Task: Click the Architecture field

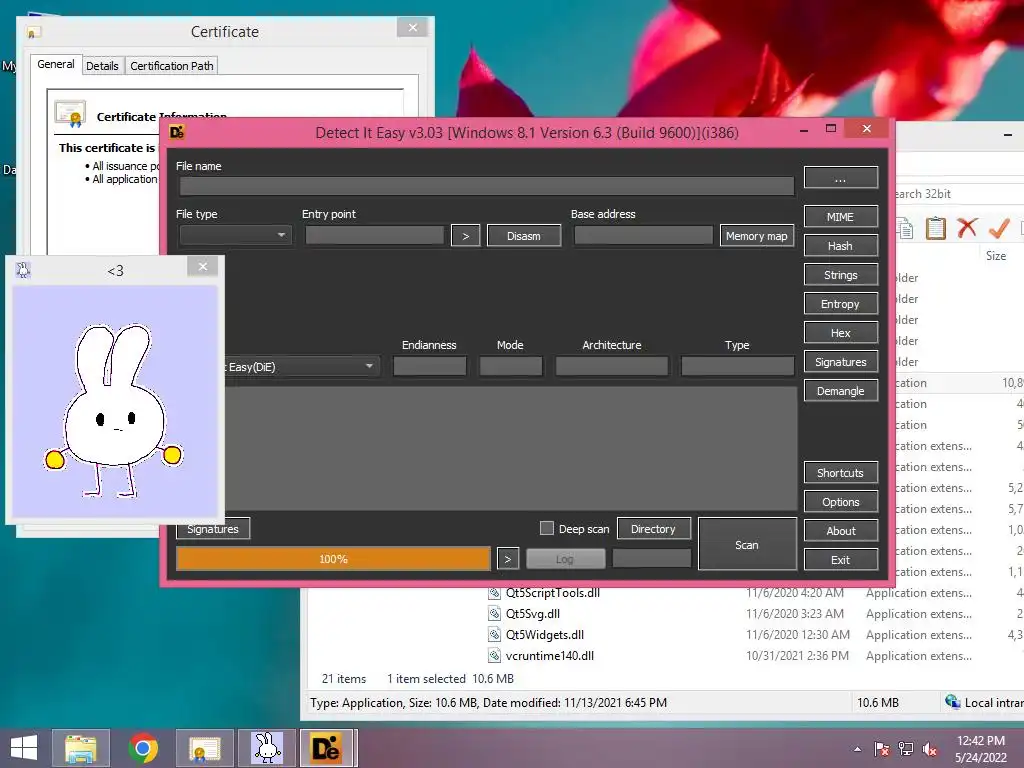Action: point(612,366)
